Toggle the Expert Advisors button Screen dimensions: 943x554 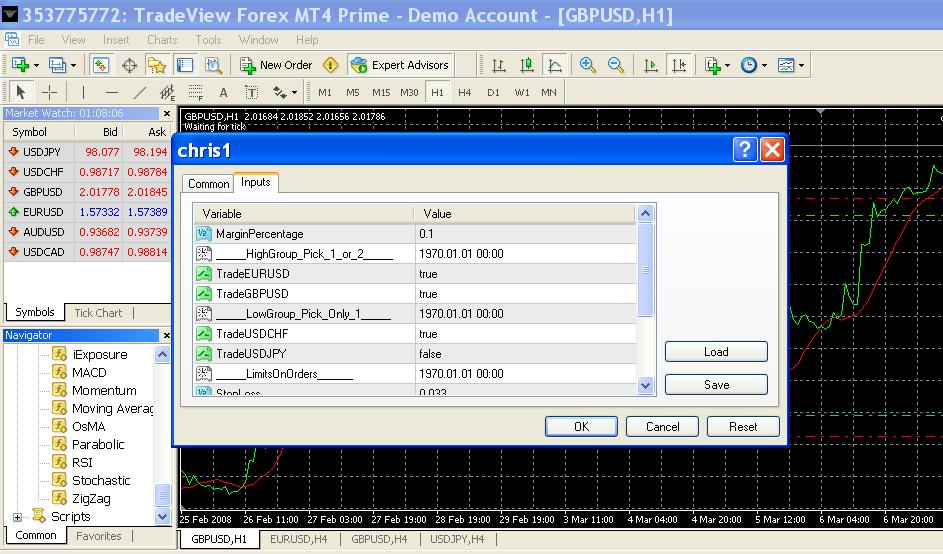point(400,65)
